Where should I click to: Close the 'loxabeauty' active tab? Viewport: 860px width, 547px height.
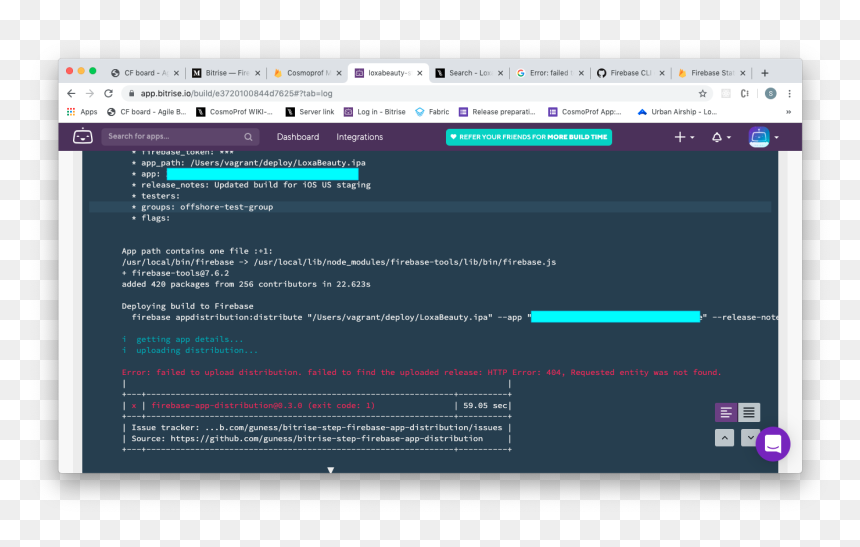pos(420,73)
